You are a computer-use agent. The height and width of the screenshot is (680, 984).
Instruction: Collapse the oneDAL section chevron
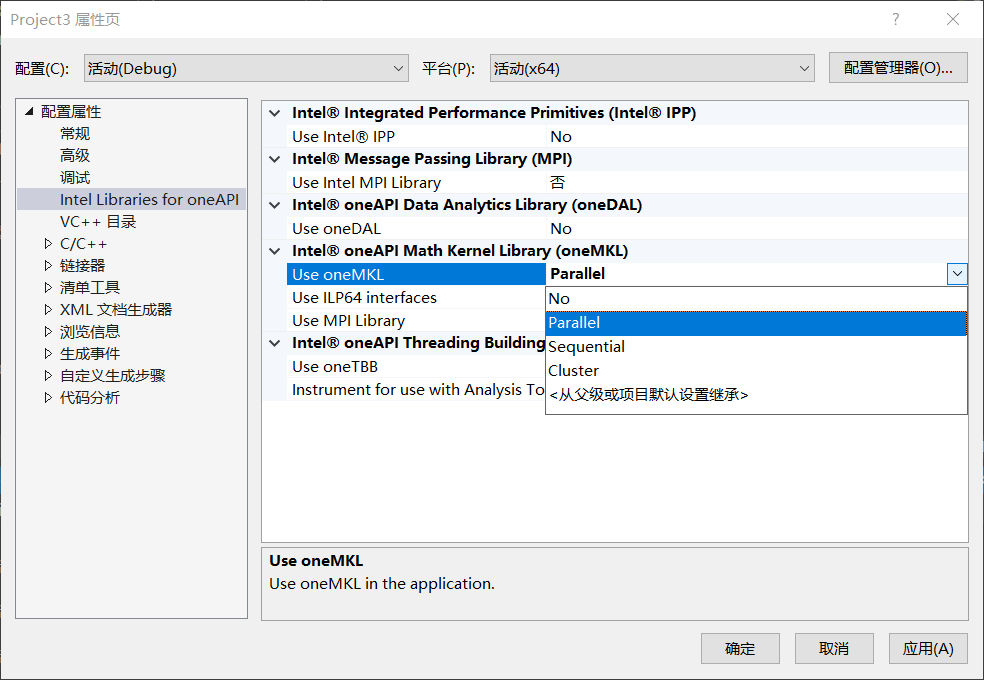click(x=274, y=205)
